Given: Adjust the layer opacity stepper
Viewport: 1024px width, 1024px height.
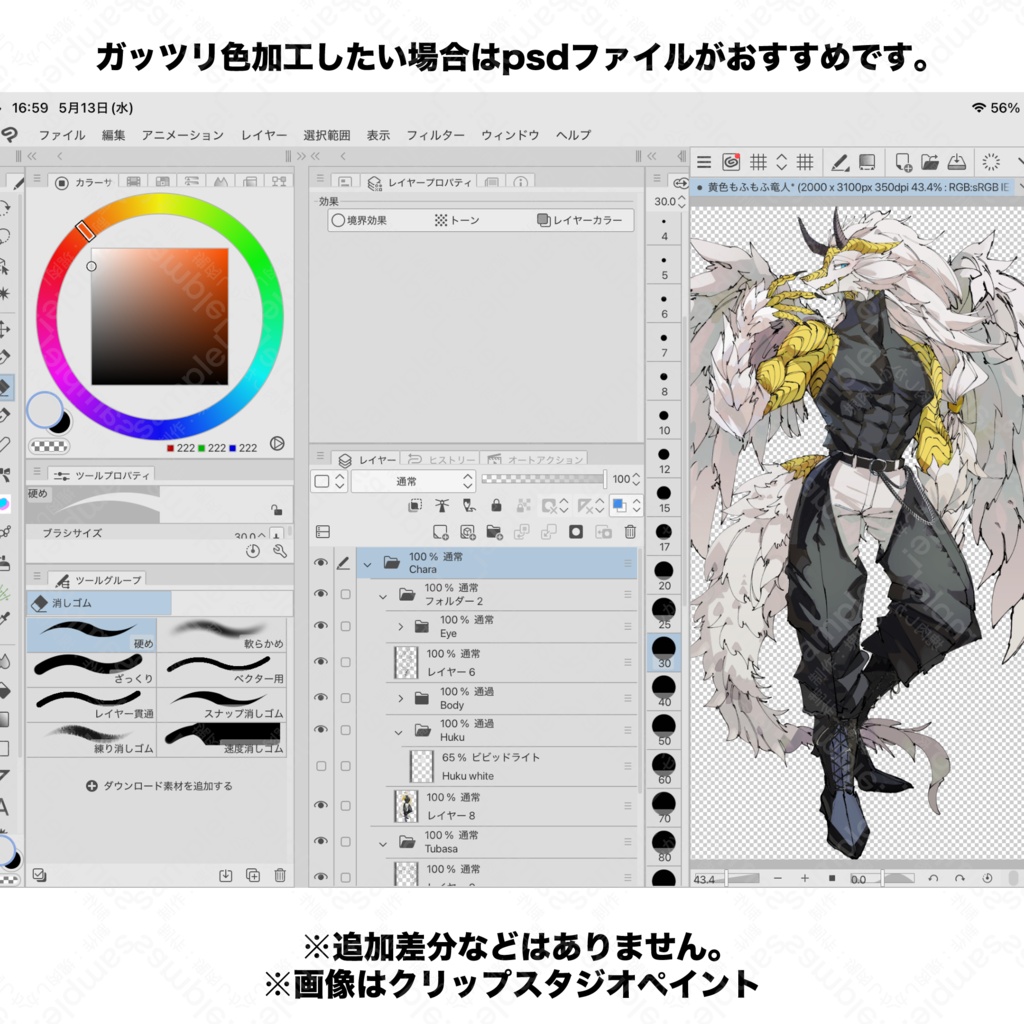Looking at the screenshot, I should click(x=637, y=479).
